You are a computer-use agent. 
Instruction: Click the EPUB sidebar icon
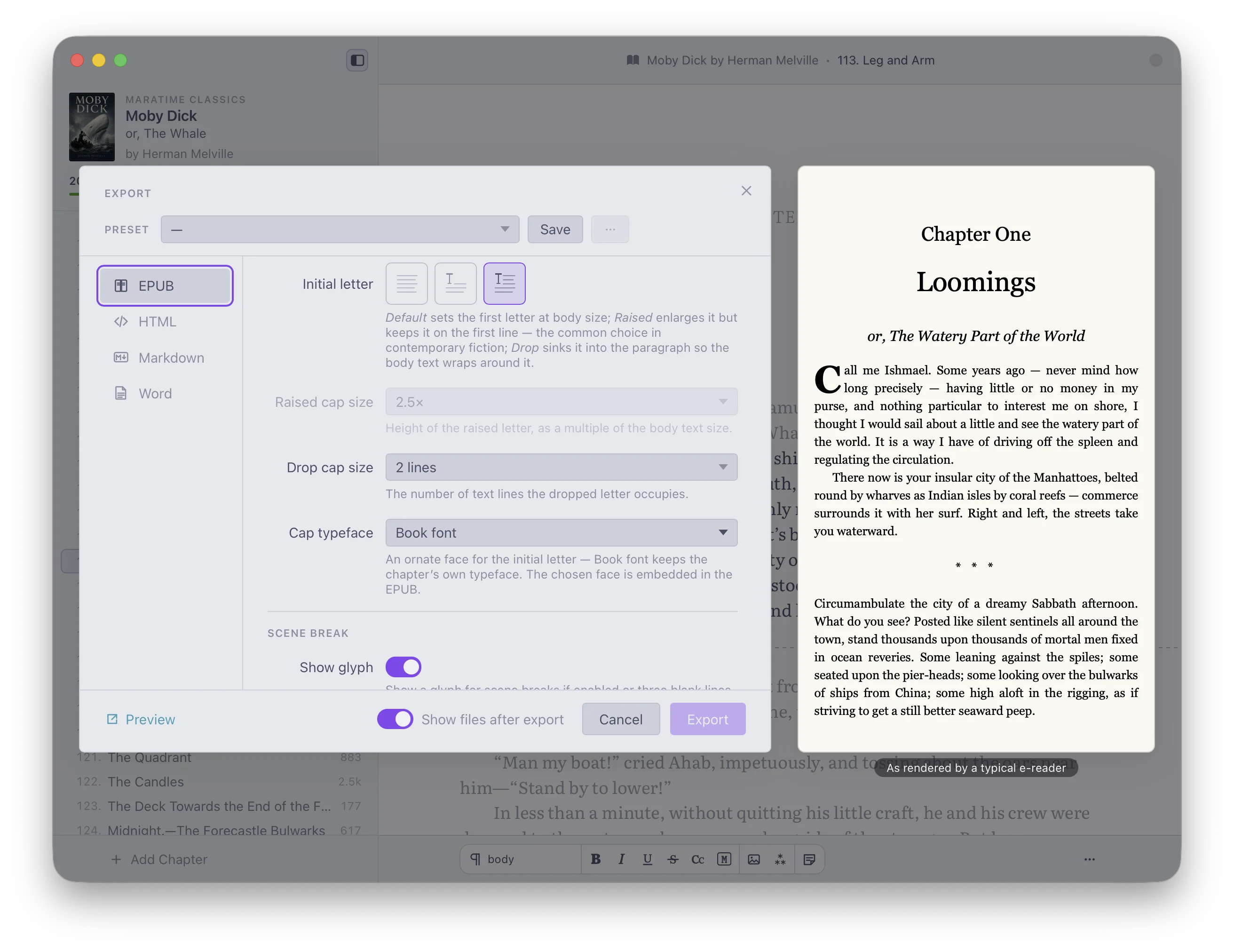[121, 286]
